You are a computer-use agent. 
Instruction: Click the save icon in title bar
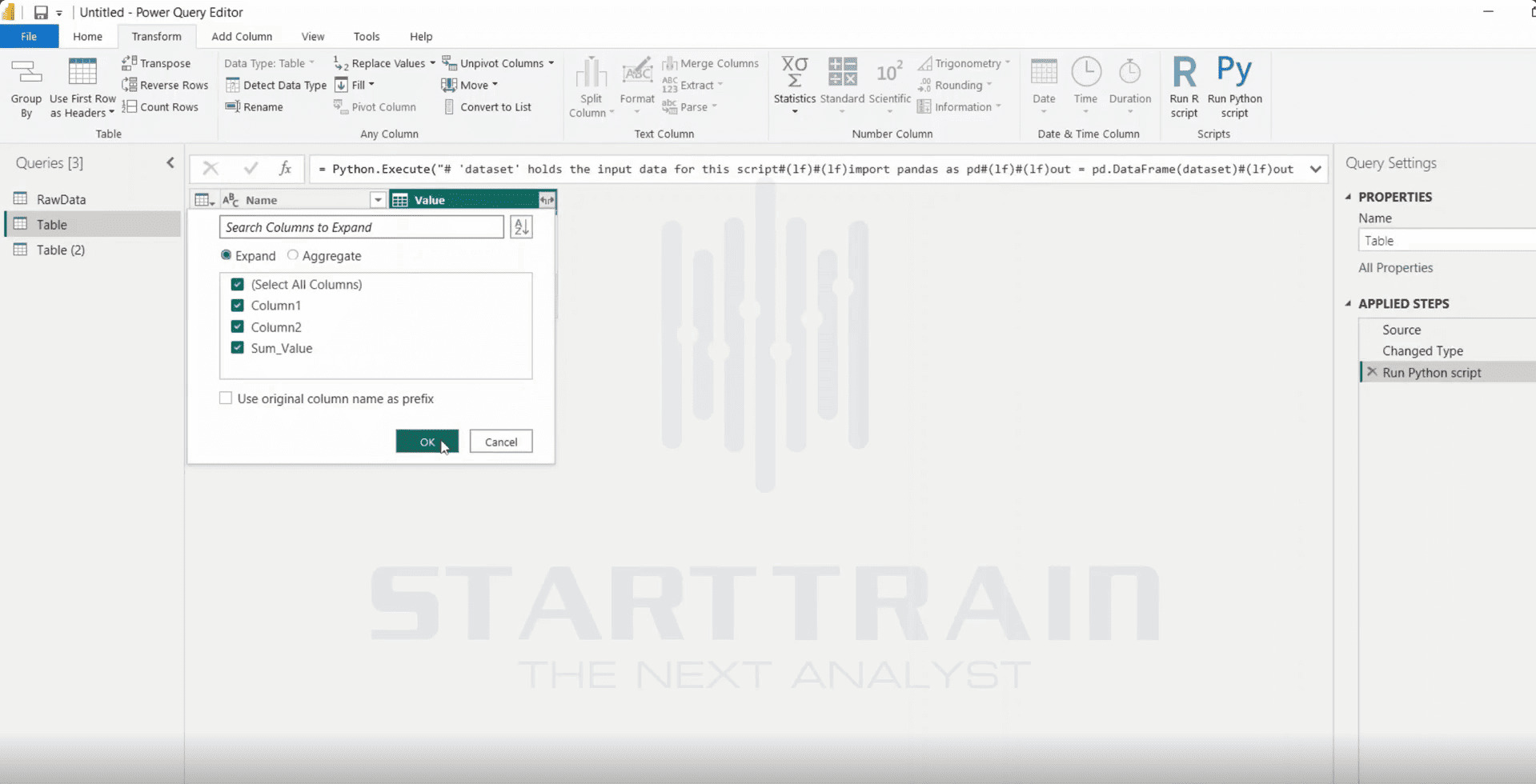click(x=41, y=12)
